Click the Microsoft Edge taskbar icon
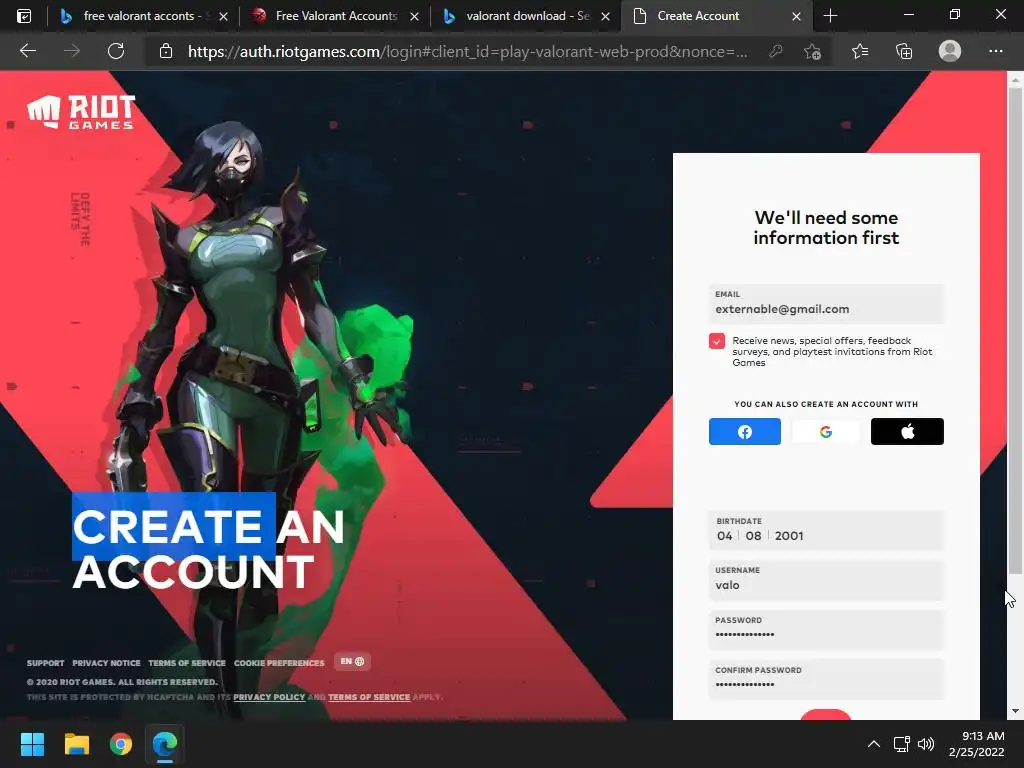The width and height of the screenshot is (1024, 768). click(165, 744)
